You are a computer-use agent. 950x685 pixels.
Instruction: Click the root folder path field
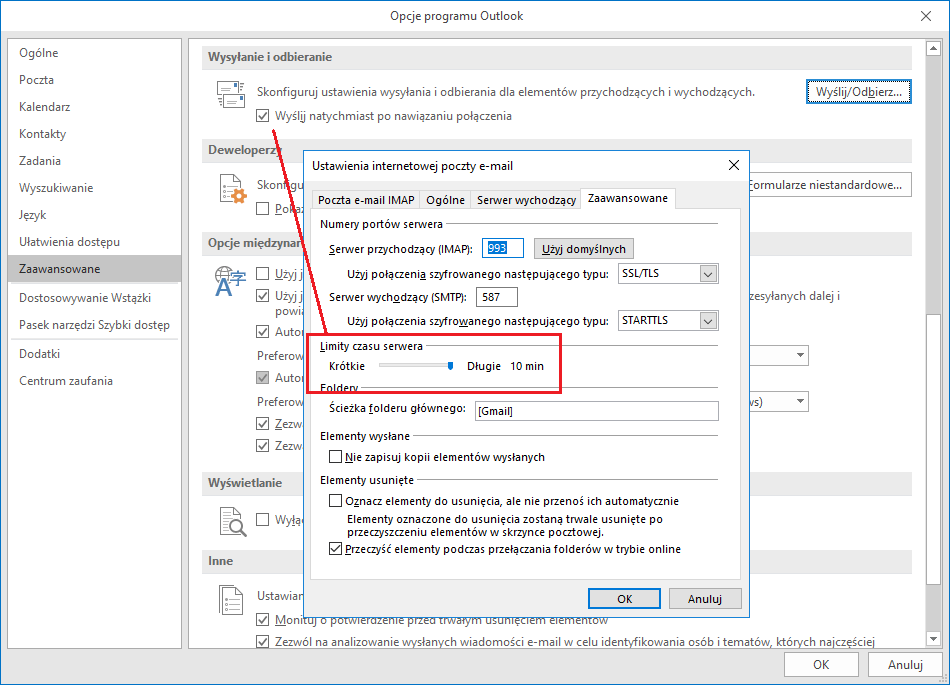coord(597,411)
